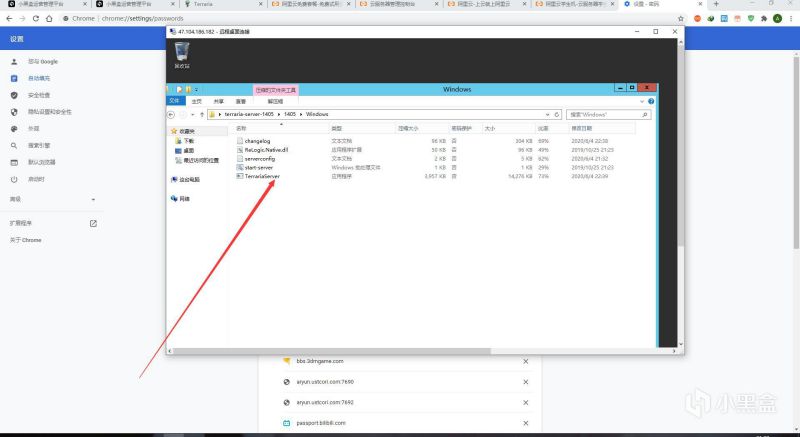Select 下载 (Downloads) in navigation pane
800x437 pixels.
point(185,141)
